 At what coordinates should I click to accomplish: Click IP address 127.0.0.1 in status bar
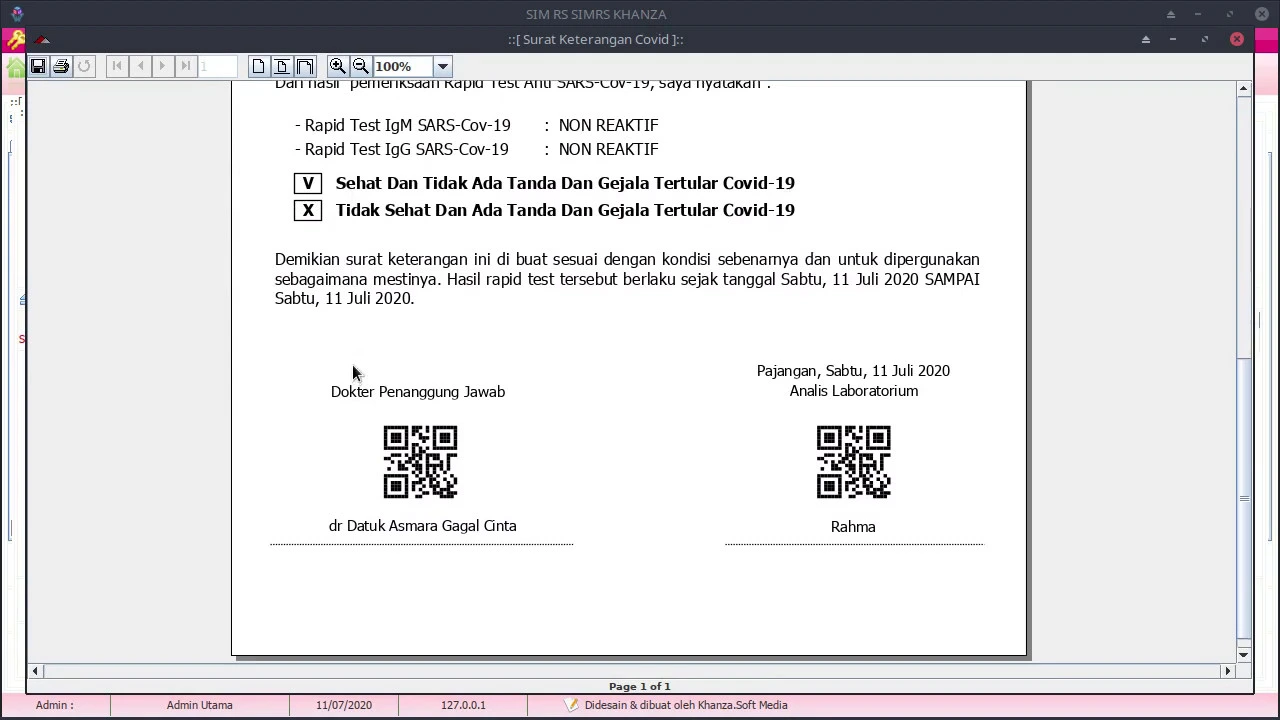click(463, 705)
